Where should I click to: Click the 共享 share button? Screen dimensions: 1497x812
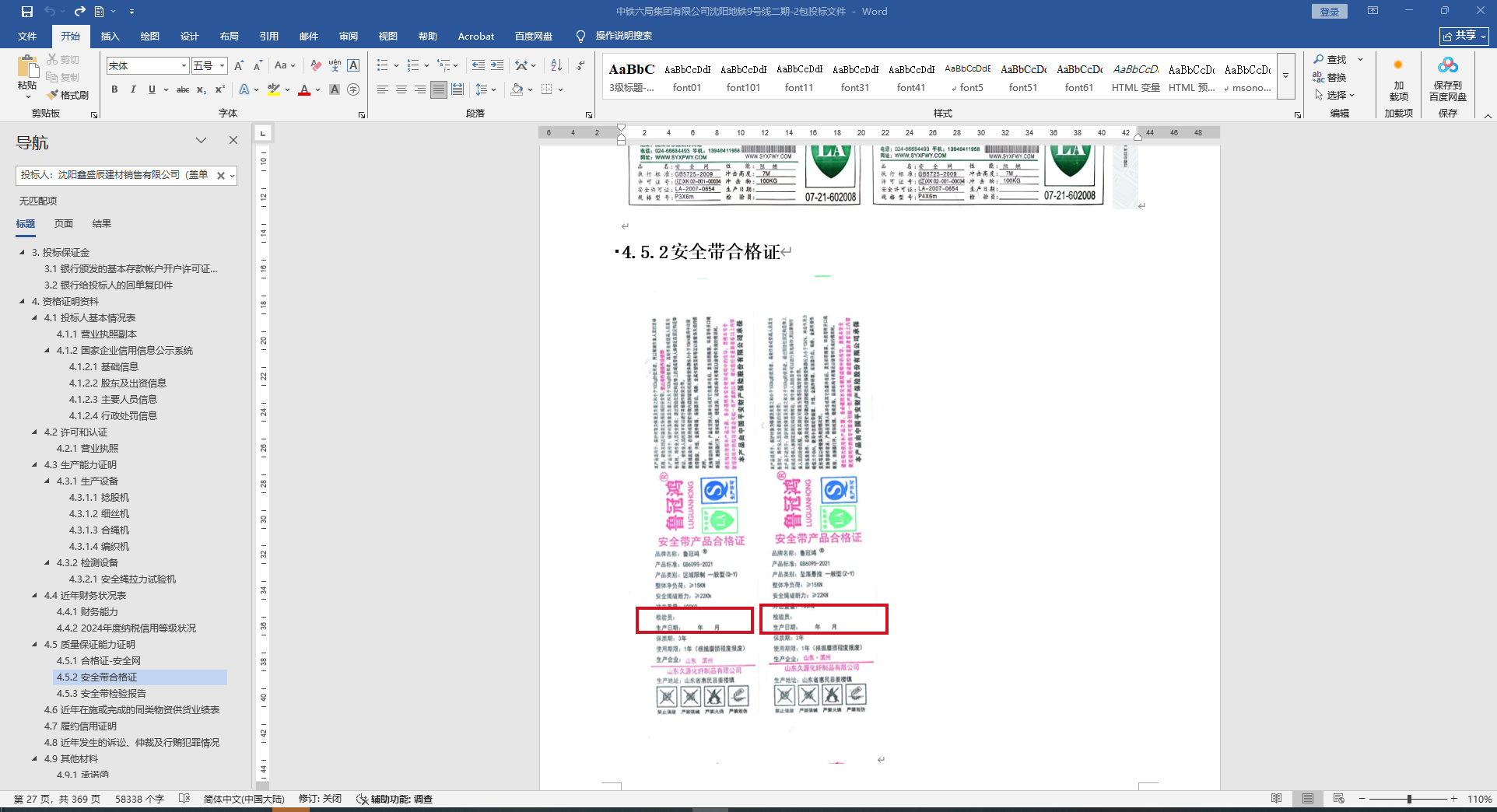point(1464,36)
